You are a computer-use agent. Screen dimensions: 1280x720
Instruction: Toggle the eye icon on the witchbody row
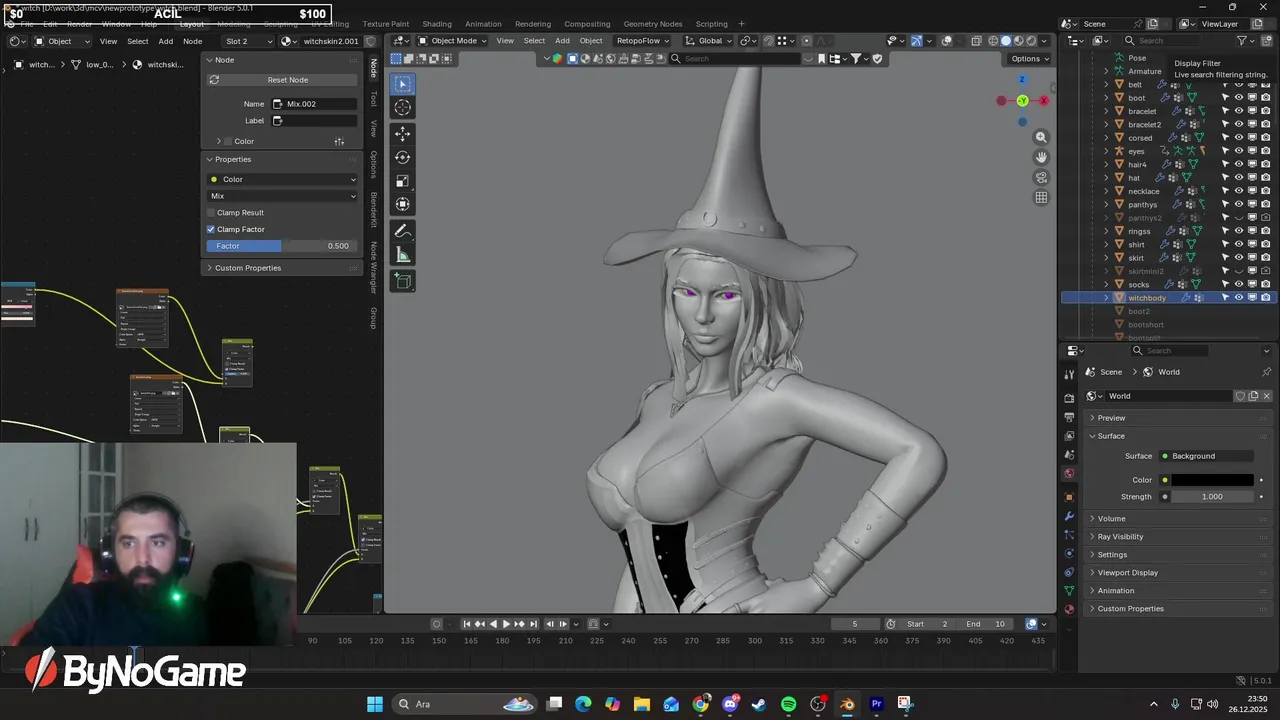pos(1239,298)
